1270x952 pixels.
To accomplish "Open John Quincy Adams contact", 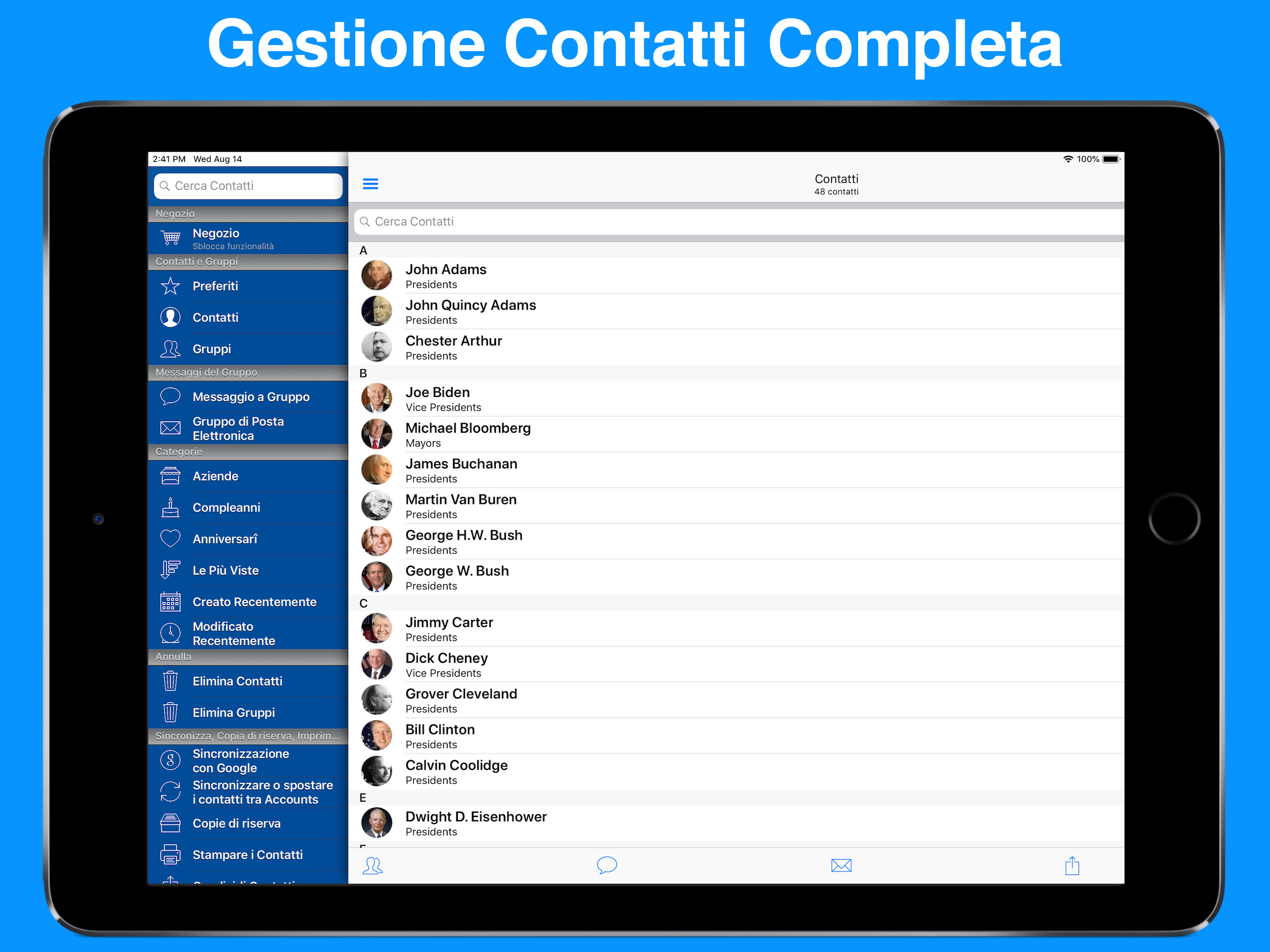I will coord(736,311).
